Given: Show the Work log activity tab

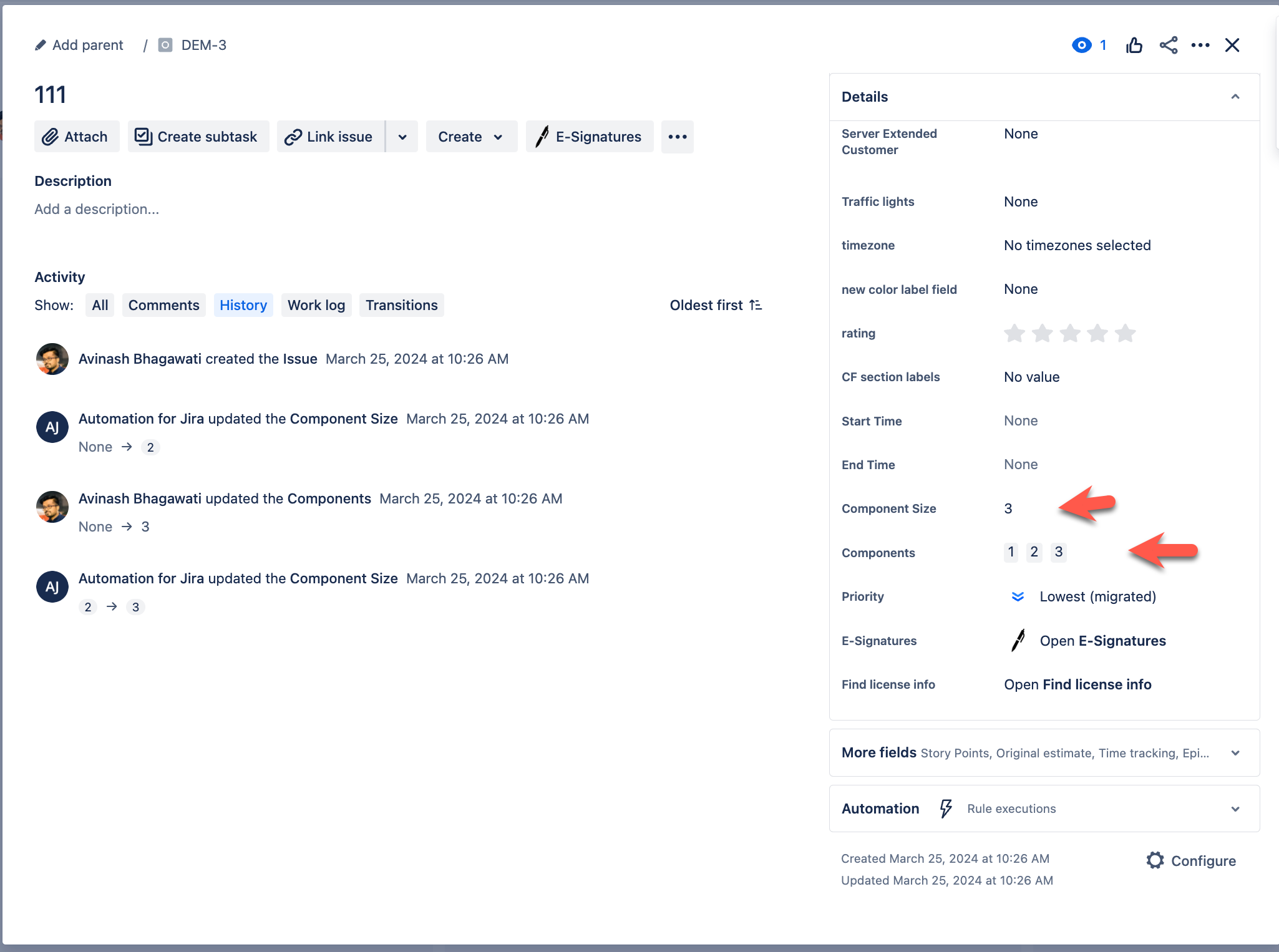Looking at the screenshot, I should [316, 305].
